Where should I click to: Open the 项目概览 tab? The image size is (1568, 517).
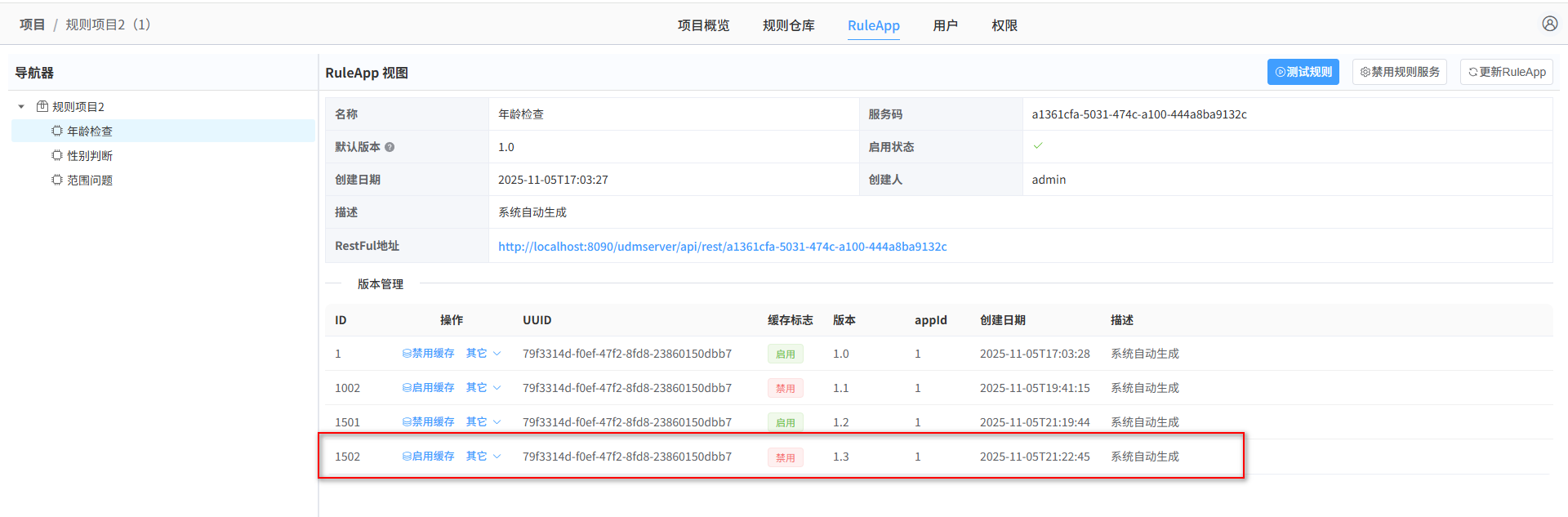click(703, 25)
